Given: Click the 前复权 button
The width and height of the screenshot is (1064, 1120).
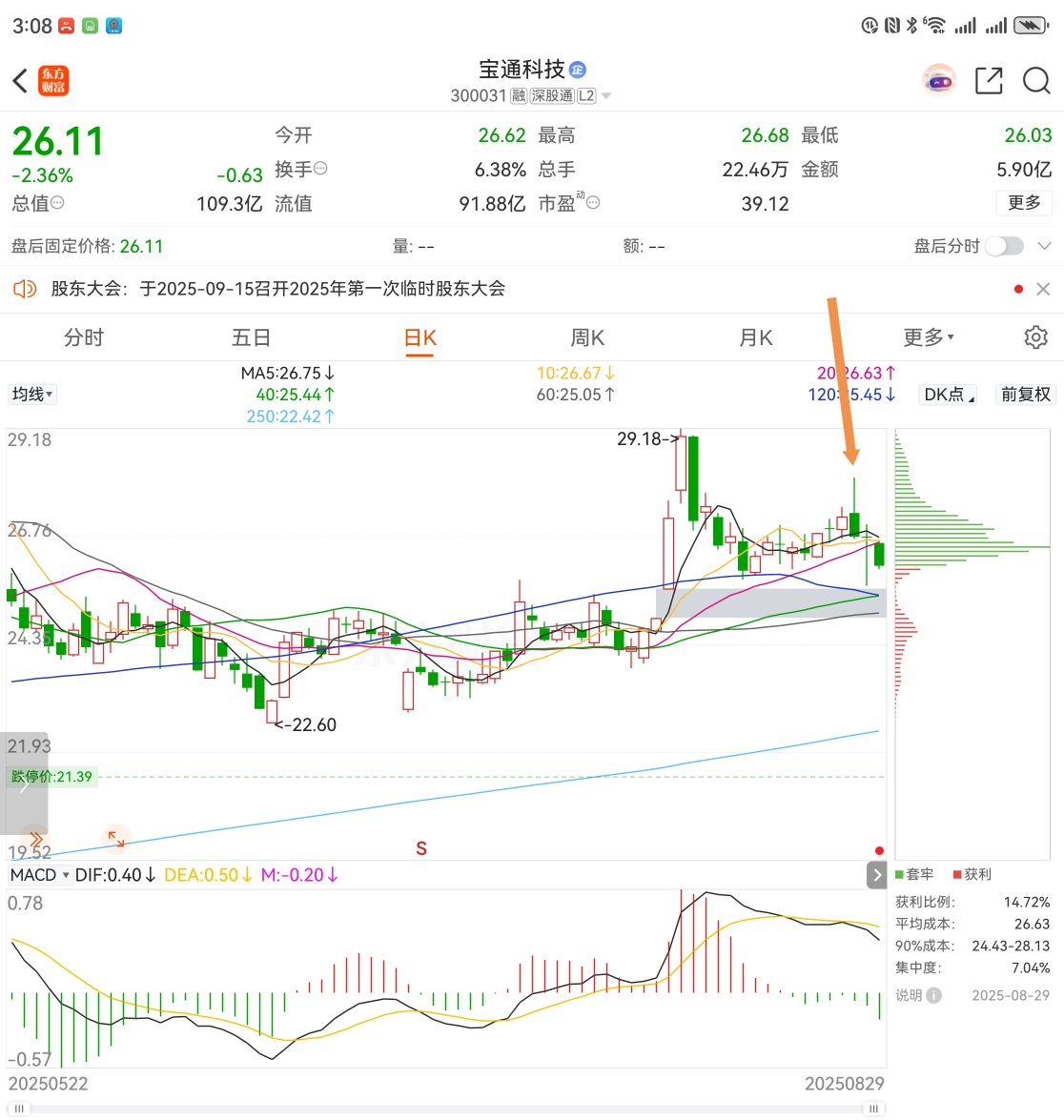Looking at the screenshot, I should [x=1026, y=395].
